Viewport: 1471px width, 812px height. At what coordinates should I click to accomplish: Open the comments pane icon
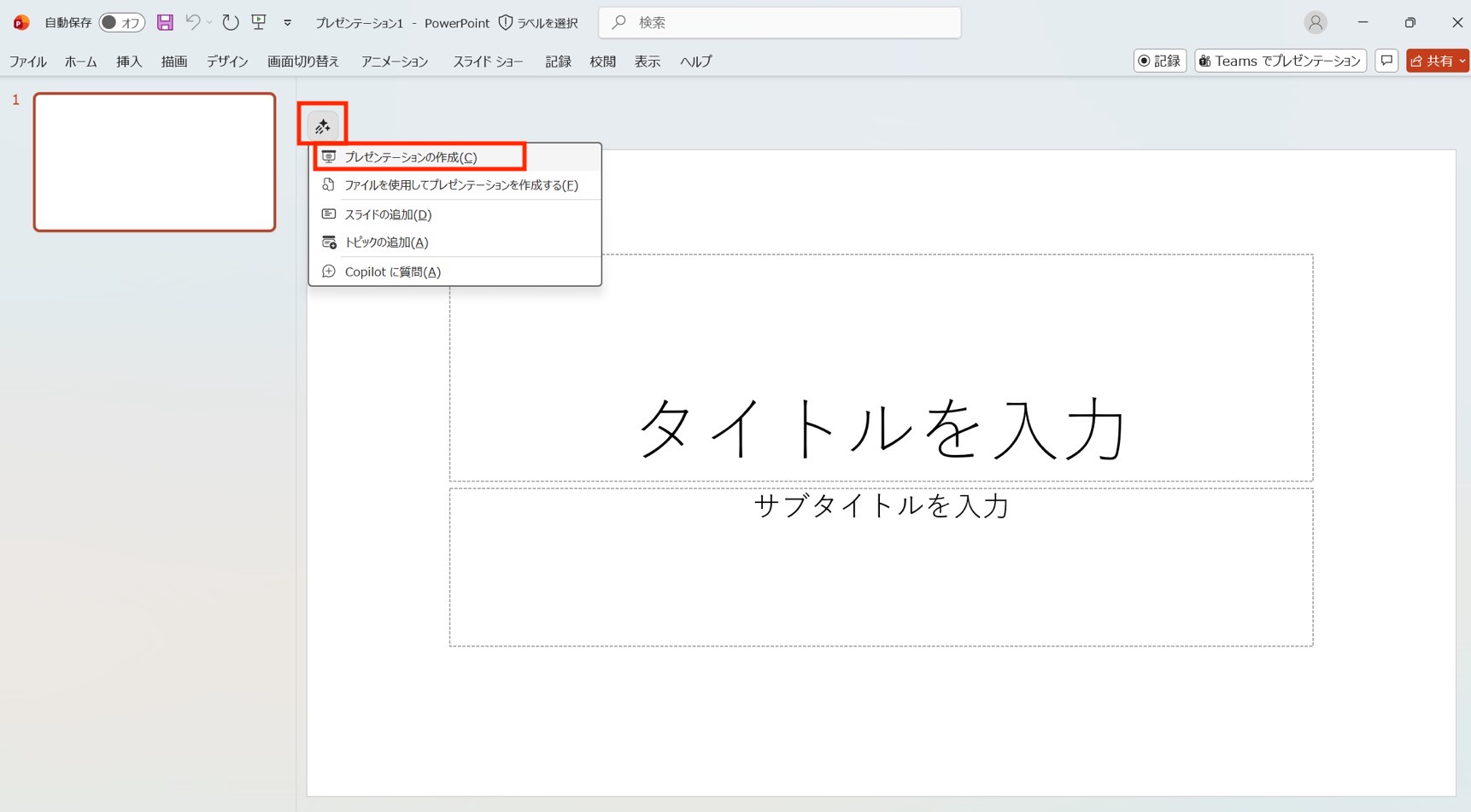coord(1386,61)
